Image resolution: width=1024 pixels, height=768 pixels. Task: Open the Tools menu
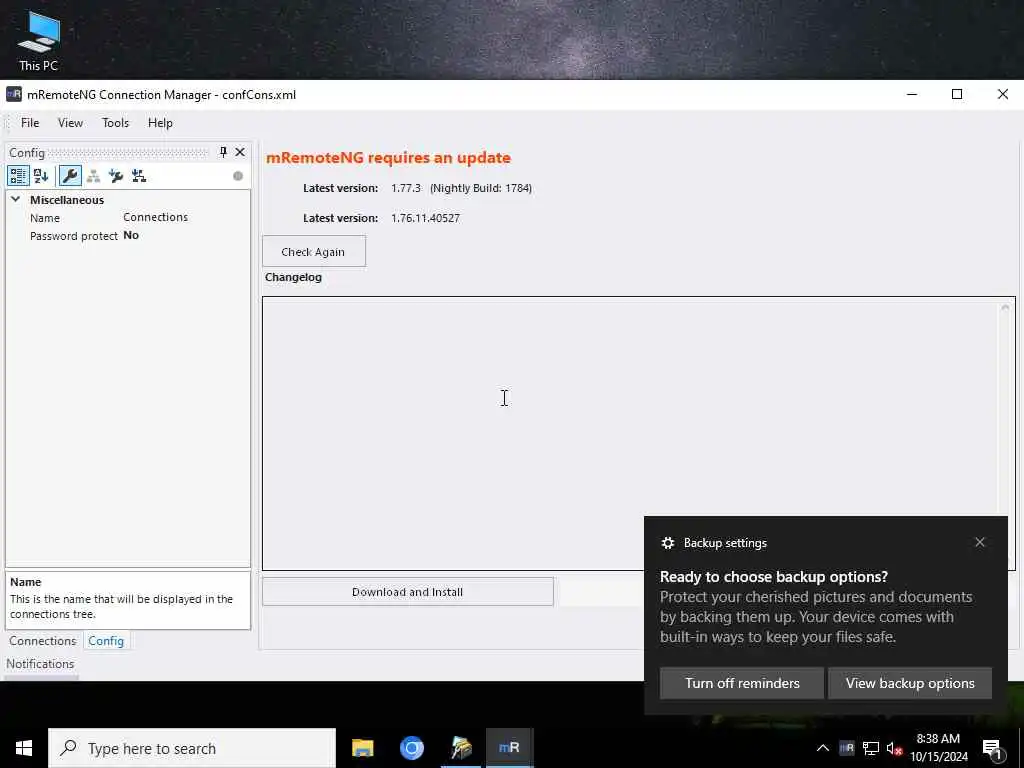point(116,123)
